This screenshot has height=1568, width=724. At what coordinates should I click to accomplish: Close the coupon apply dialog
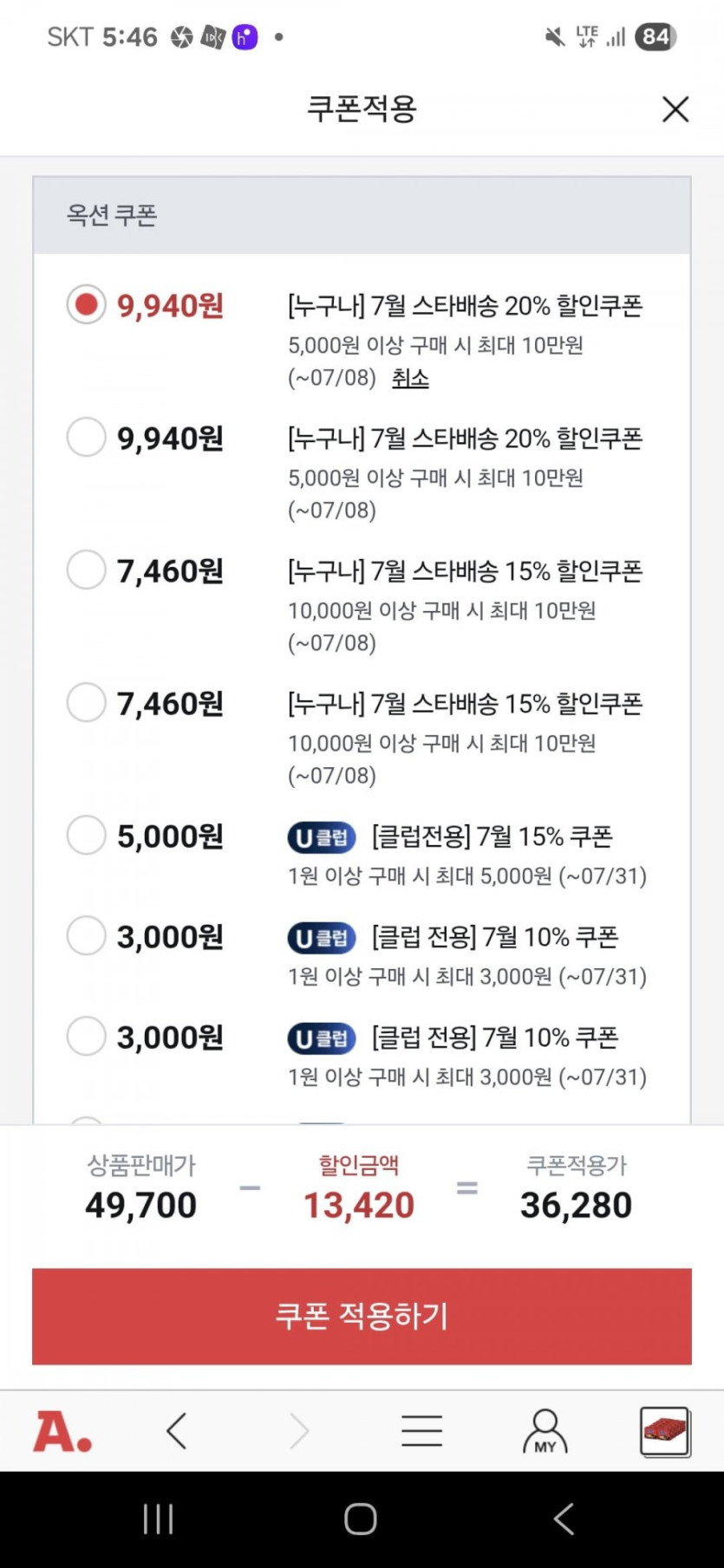tap(675, 109)
